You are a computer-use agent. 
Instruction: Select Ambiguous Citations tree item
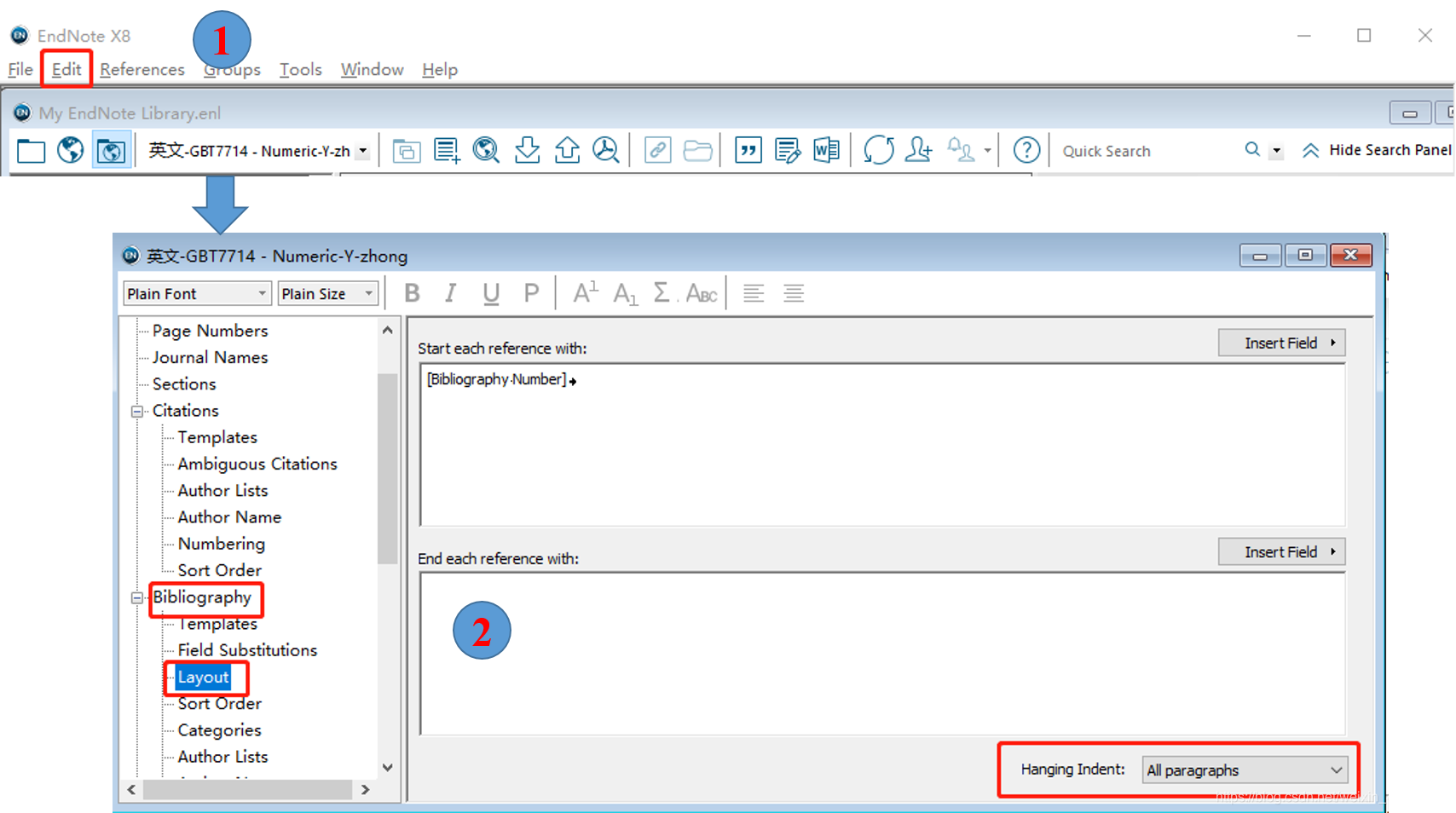[257, 464]
